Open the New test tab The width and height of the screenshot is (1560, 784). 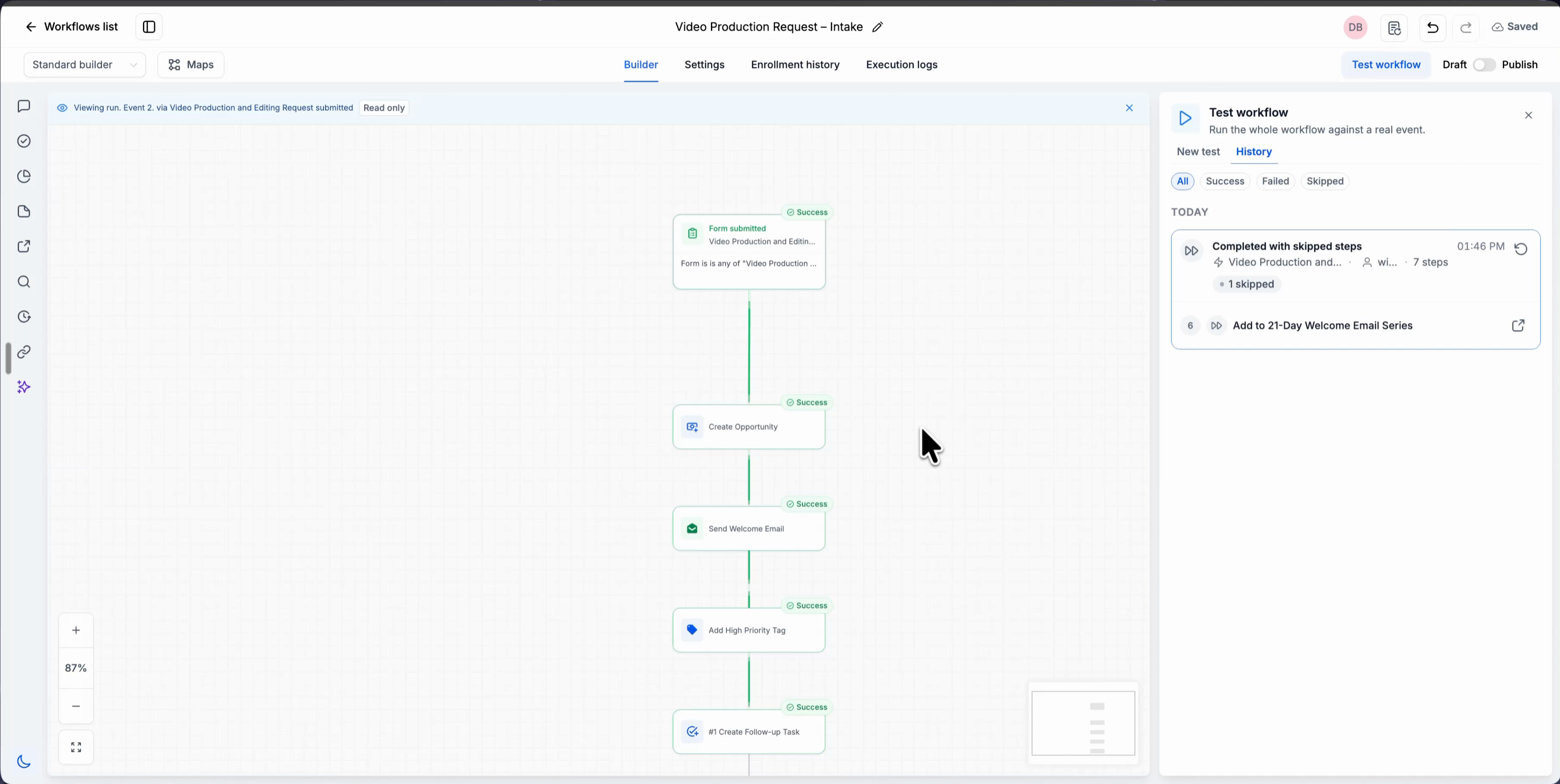coord(1198,152)
